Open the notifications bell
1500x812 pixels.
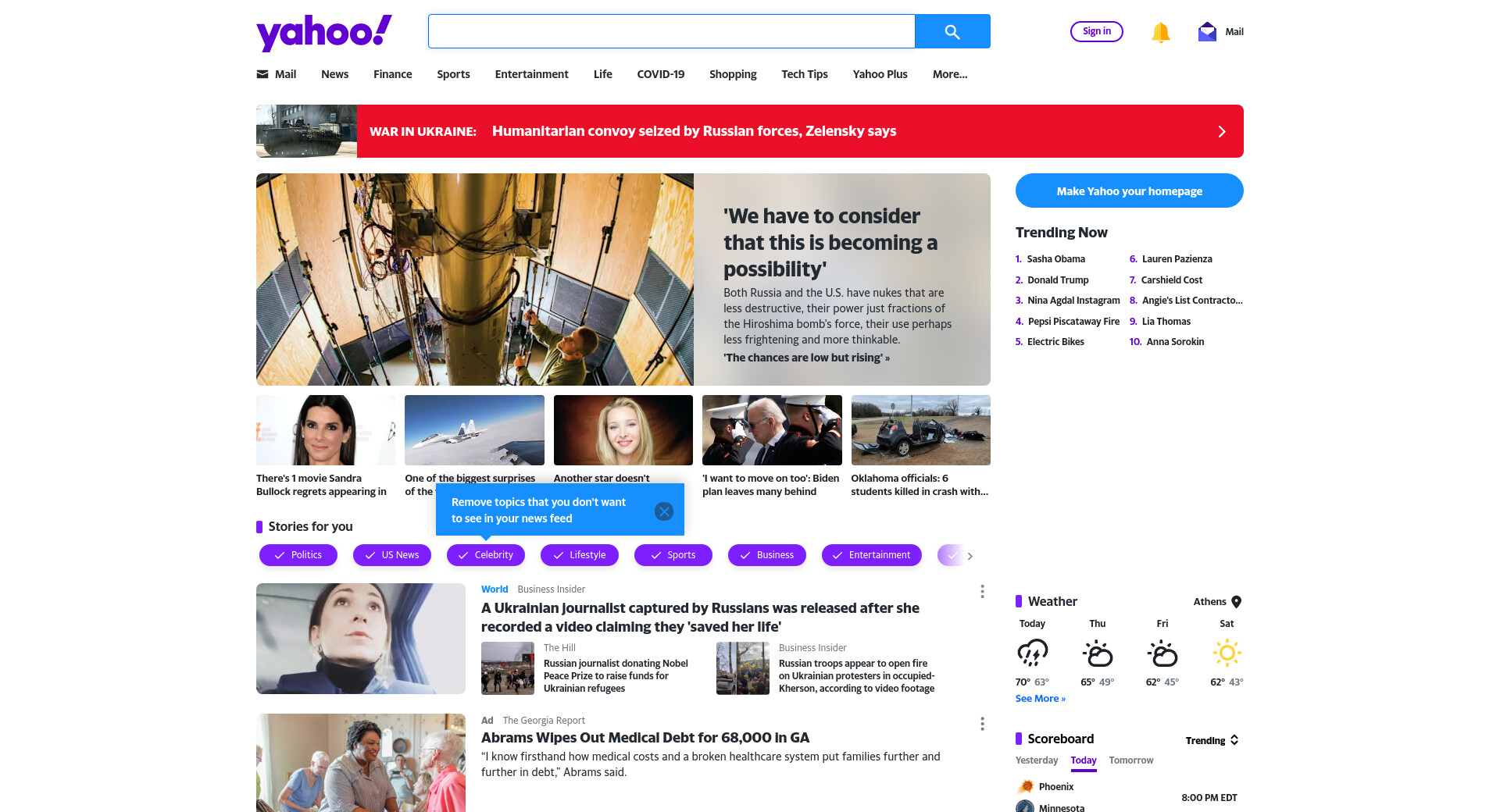pyautogui.click(x=1160, y=32)
